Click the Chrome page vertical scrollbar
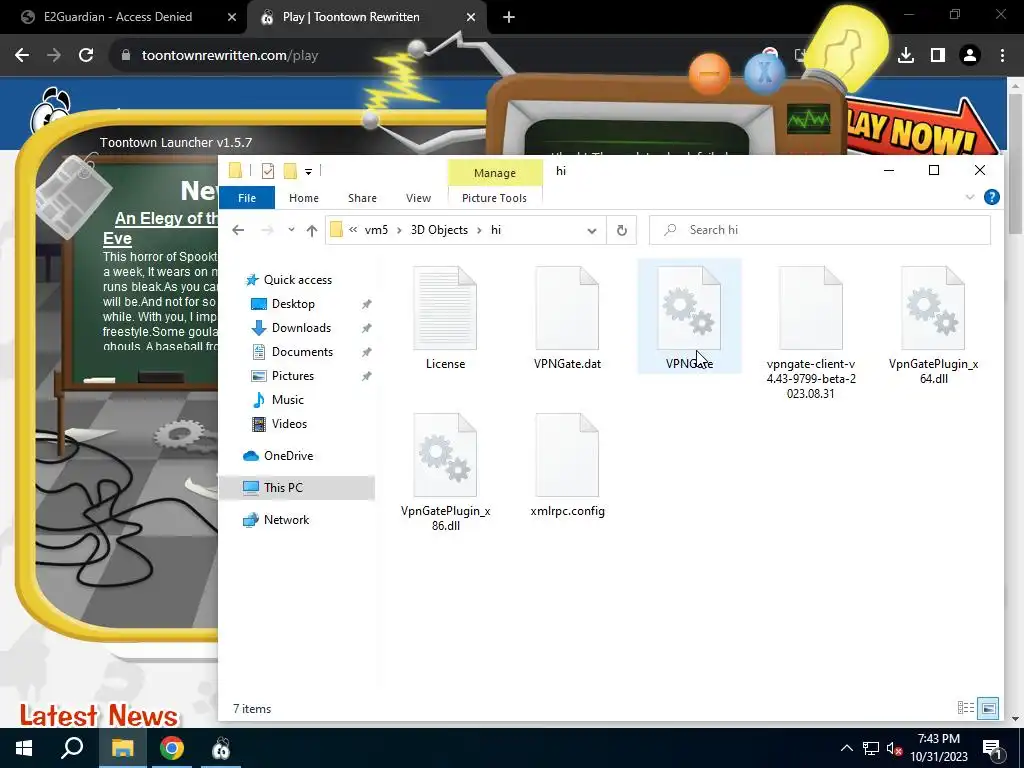This screenshot has width=1024, height=768. [1015, 163]
